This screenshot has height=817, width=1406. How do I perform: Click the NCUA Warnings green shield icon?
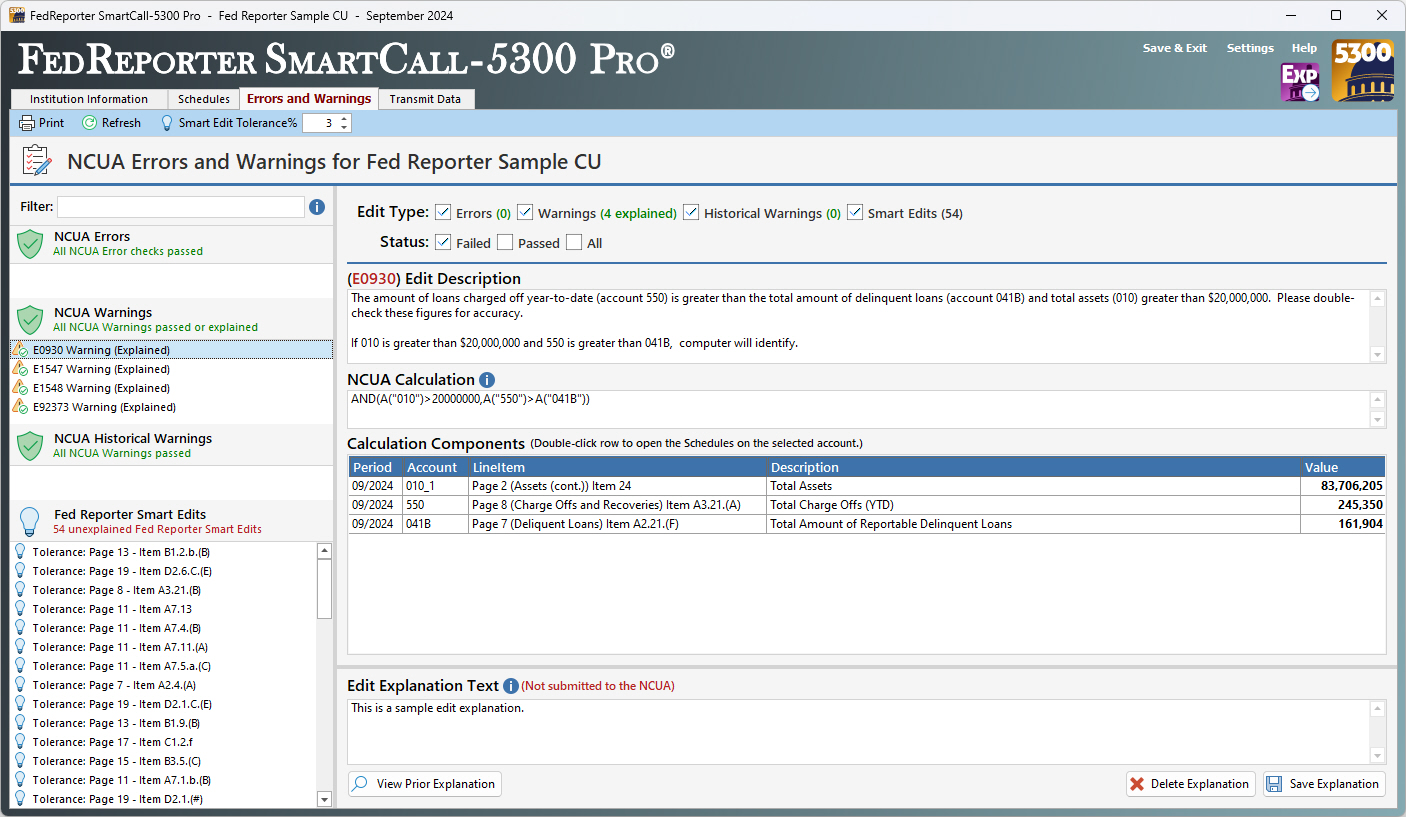[x=30, y=320]
